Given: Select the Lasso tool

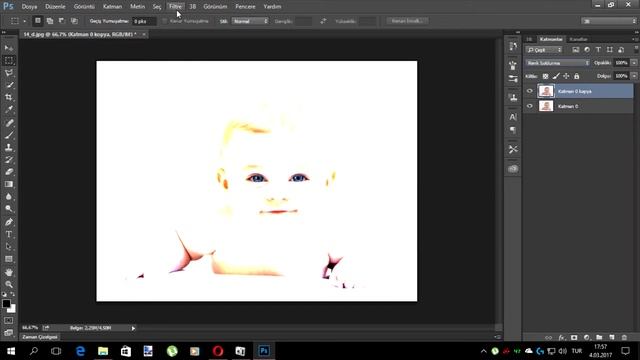Looking at the screenshot, I should (x=9, y=73).
